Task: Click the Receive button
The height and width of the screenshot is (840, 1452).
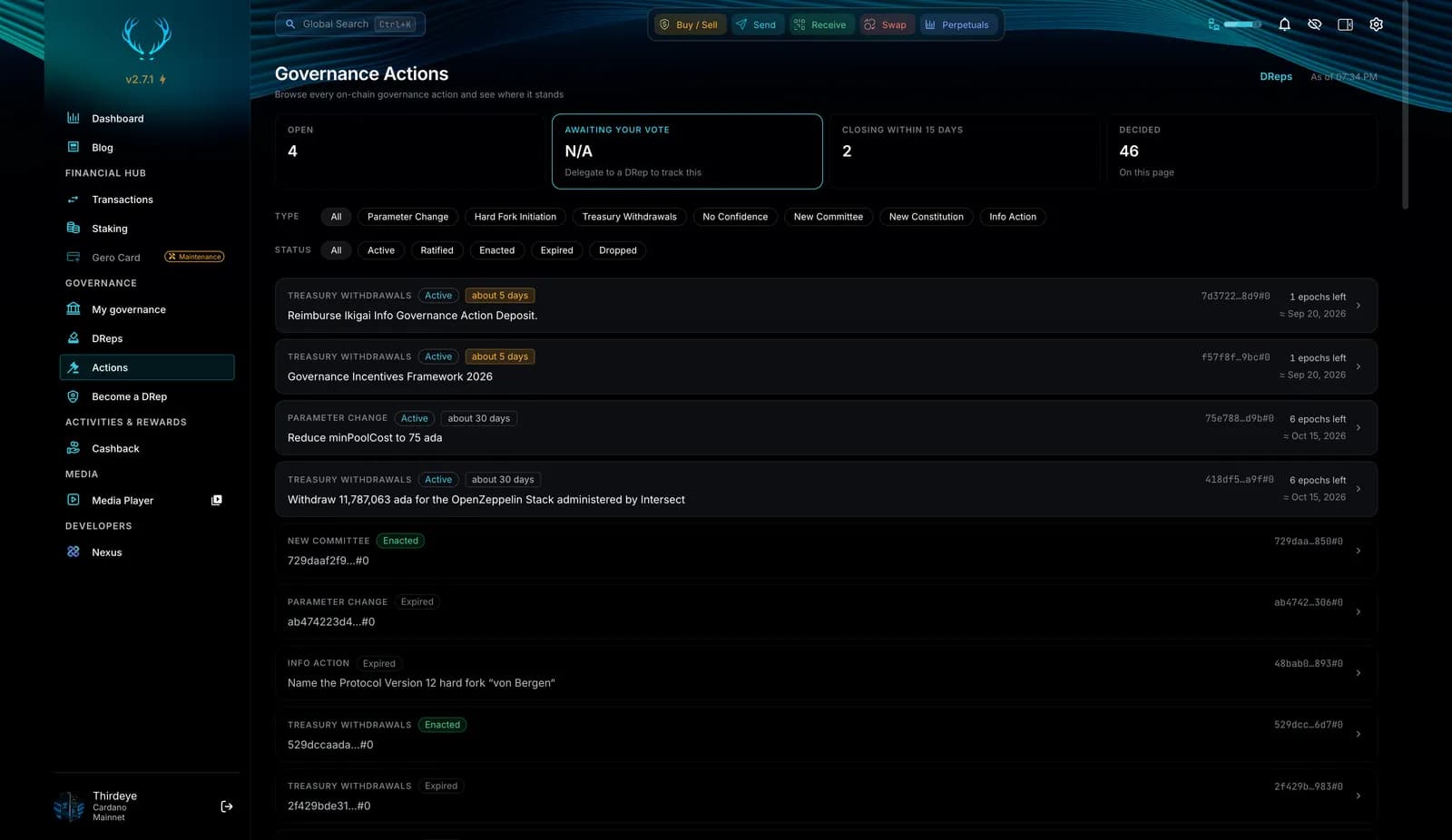Action: [x=819, y=24]
